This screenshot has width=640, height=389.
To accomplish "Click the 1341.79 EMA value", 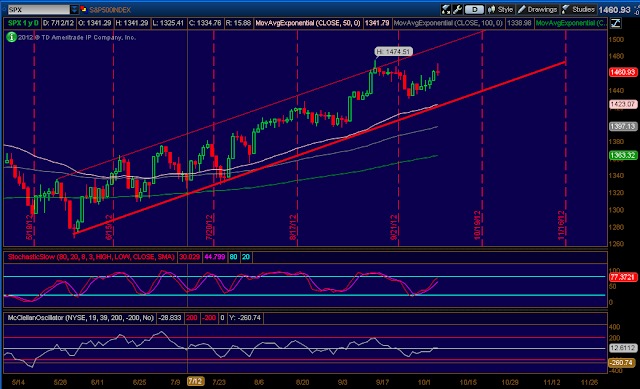I will tap(377, 23).
